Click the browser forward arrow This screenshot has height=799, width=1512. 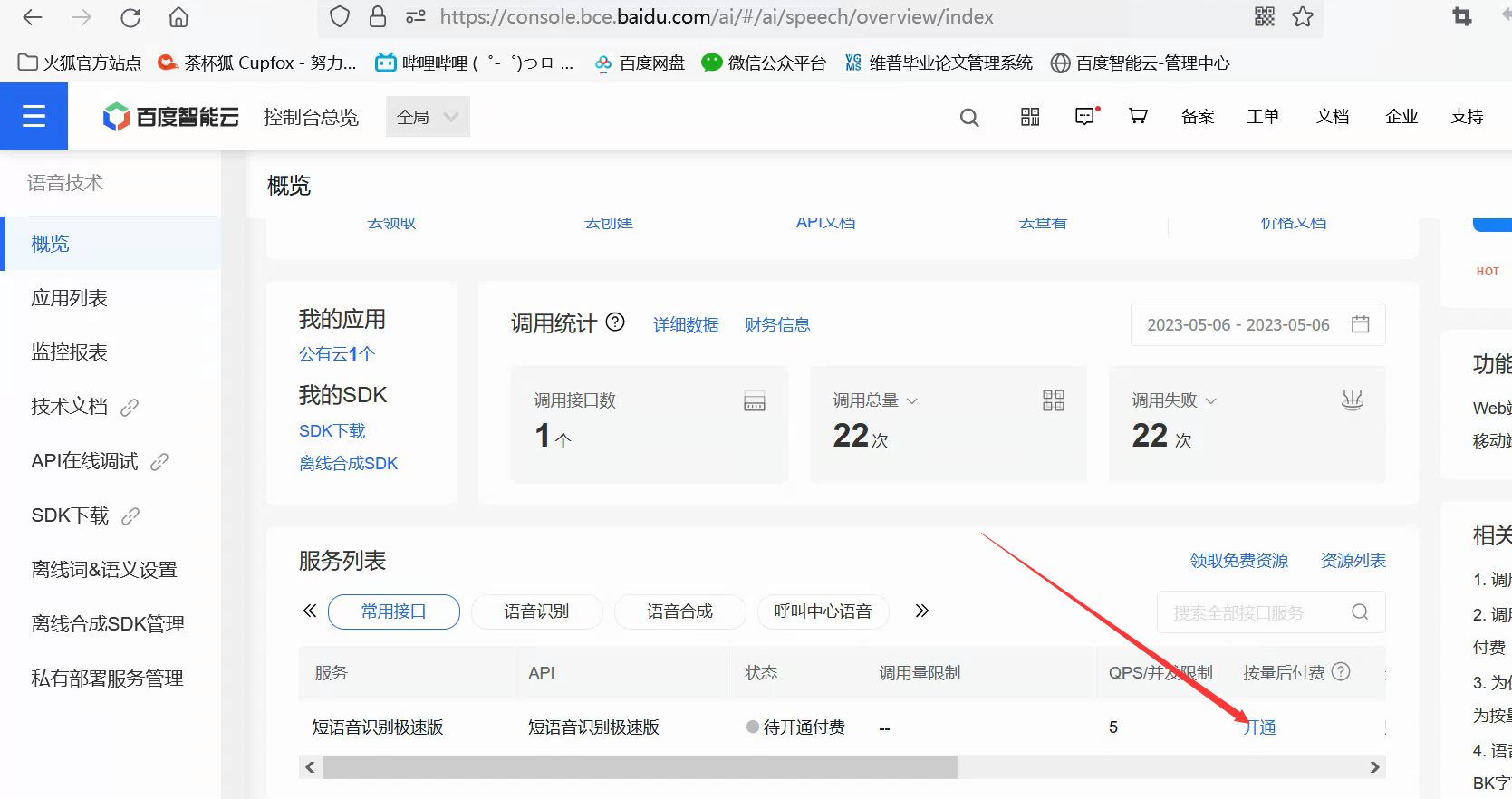pyautogui.click(x=82, y=17)
